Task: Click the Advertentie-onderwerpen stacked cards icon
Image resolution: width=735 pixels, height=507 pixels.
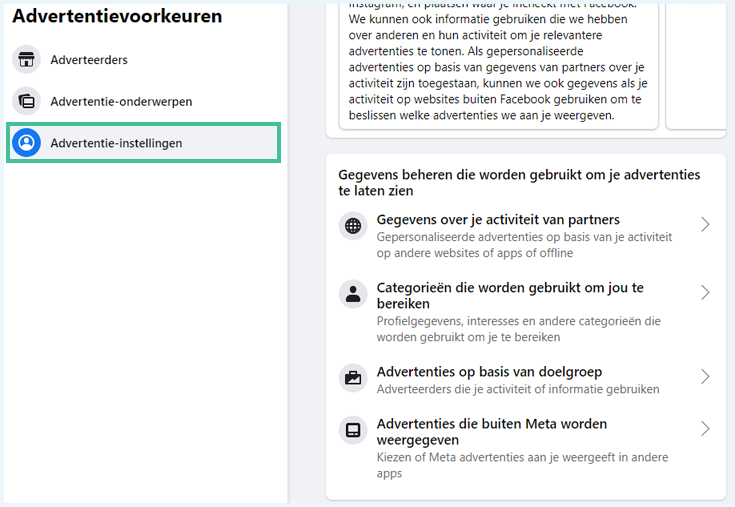Action: tap(26, 101)
